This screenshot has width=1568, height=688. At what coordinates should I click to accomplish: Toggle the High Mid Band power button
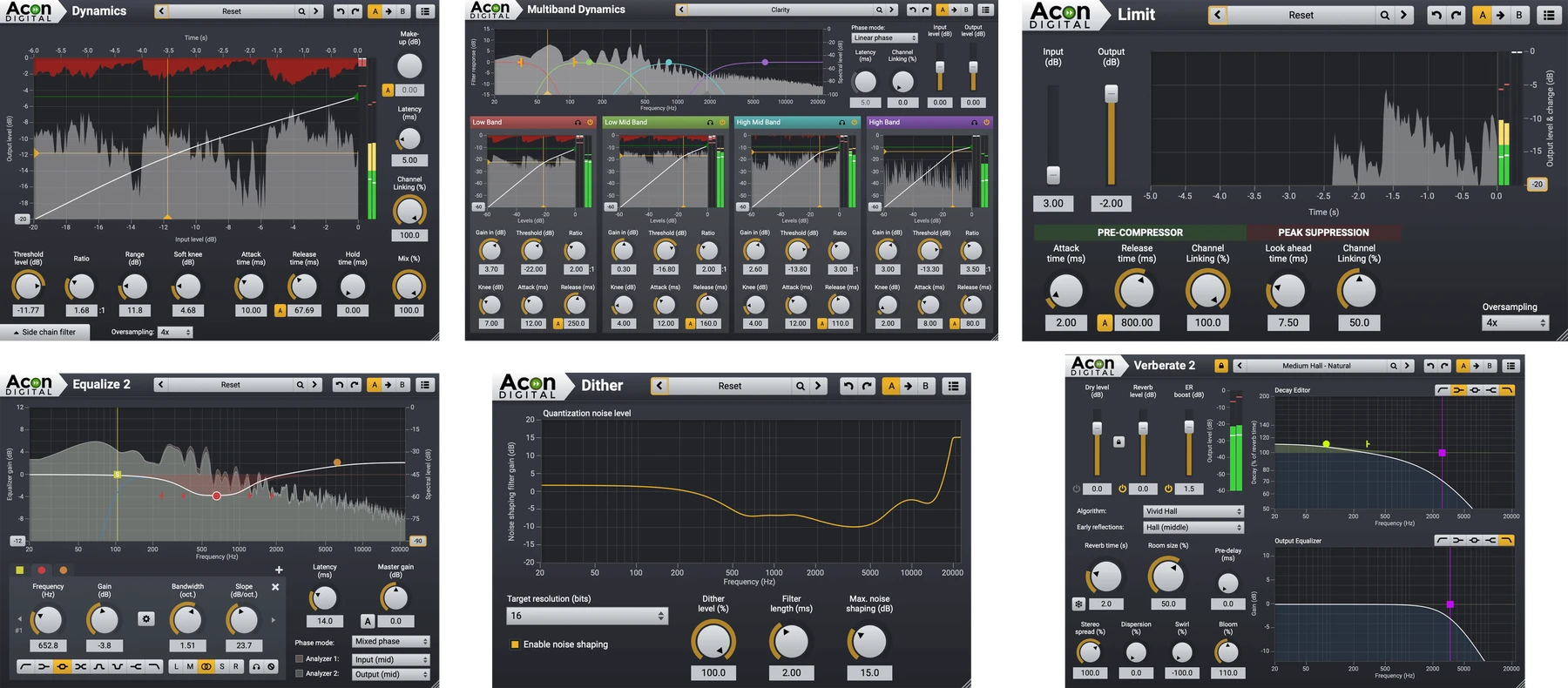pos(855,122)
